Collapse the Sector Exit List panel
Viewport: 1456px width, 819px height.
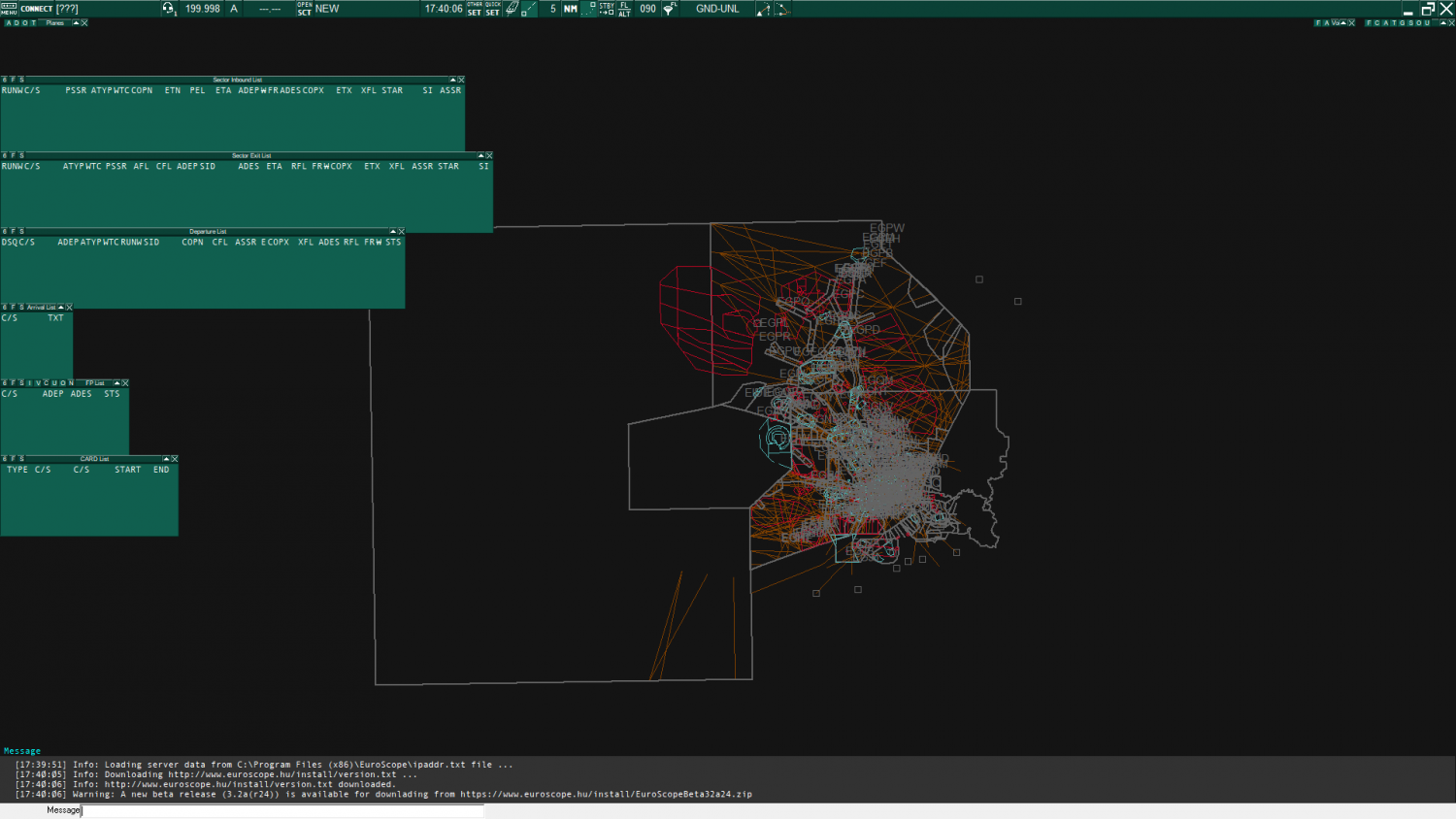tap(480, 155)
